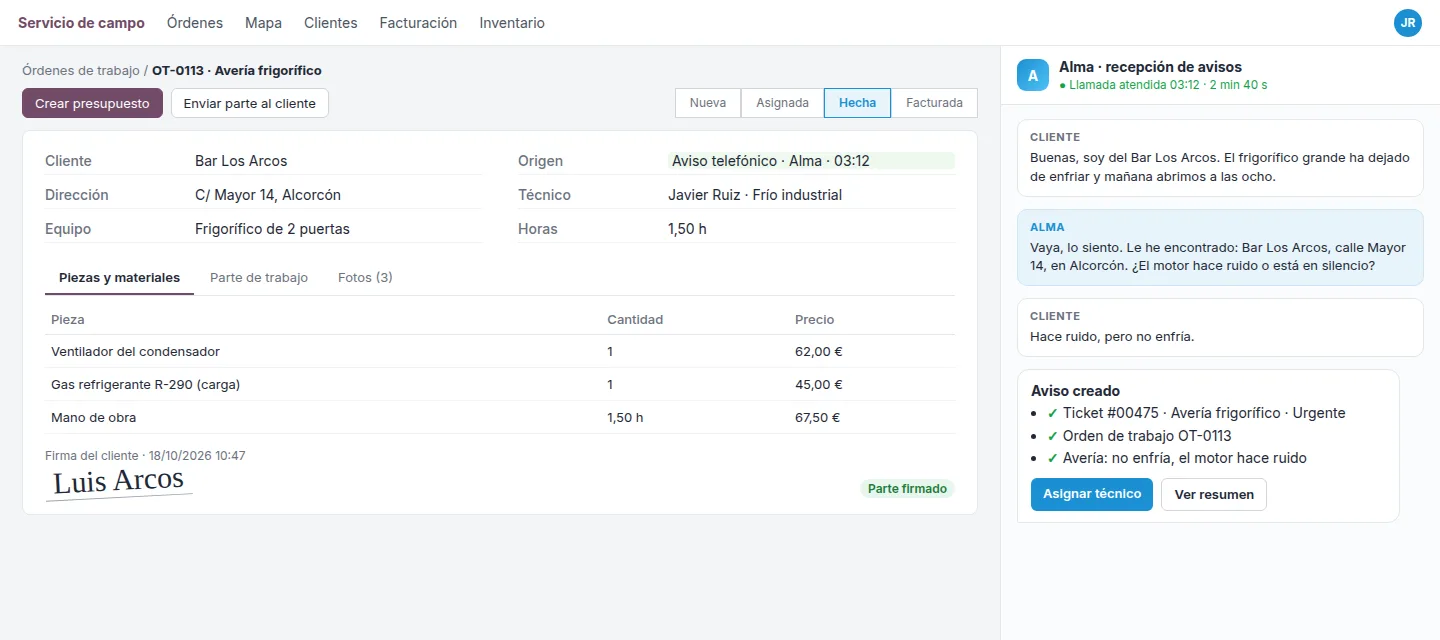Open the JR user avatar

click(x=1408, y=23)
